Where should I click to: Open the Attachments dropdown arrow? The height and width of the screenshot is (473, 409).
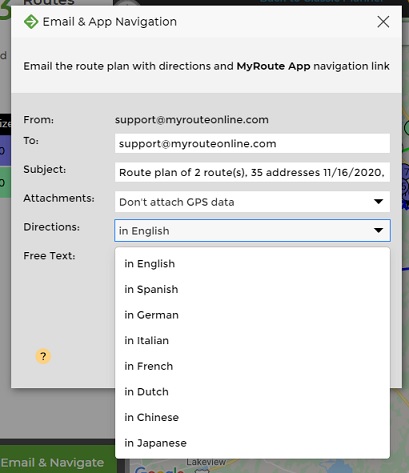(378, 201)
